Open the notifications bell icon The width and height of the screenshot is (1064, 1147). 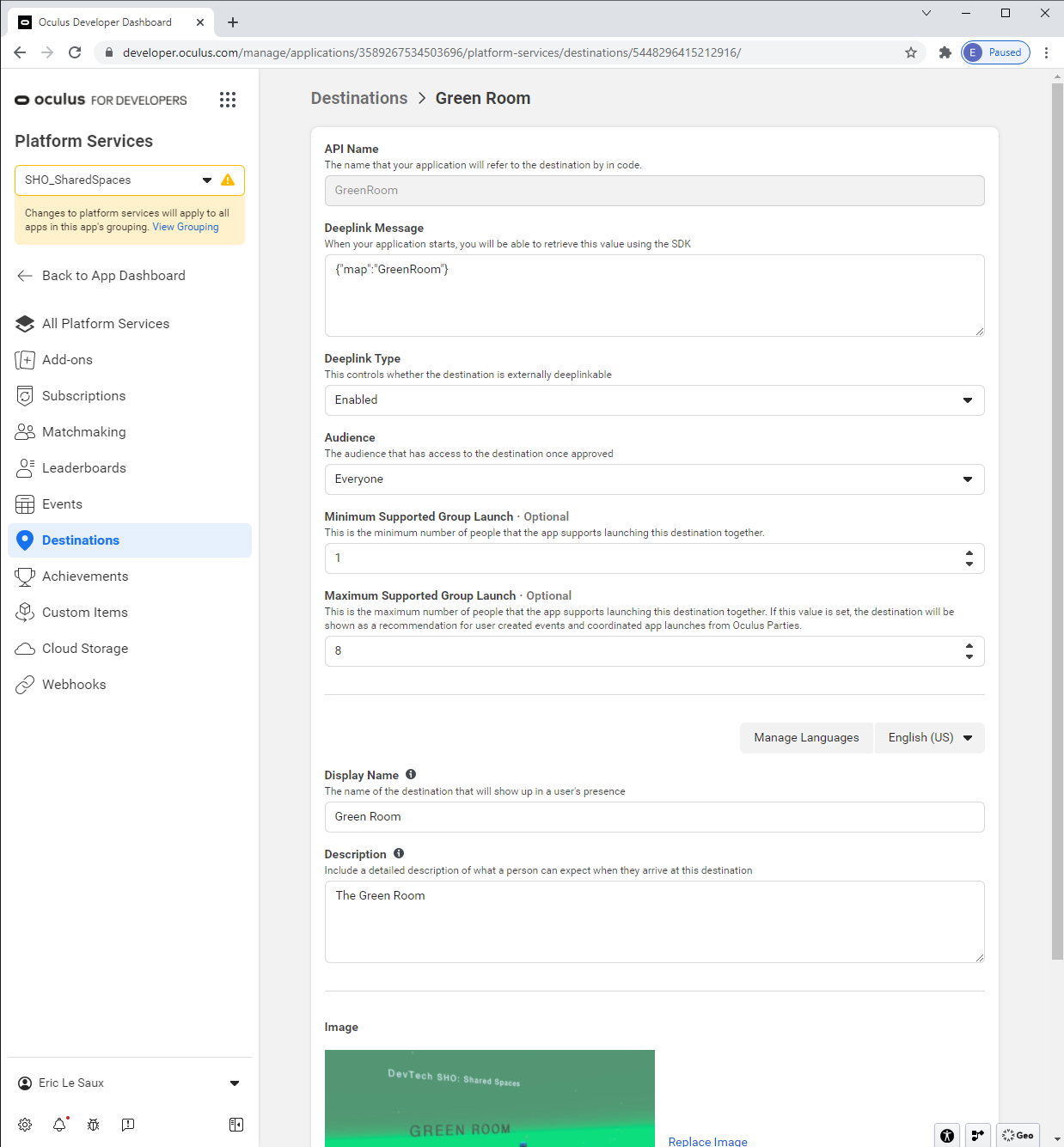click(59, 1125)
